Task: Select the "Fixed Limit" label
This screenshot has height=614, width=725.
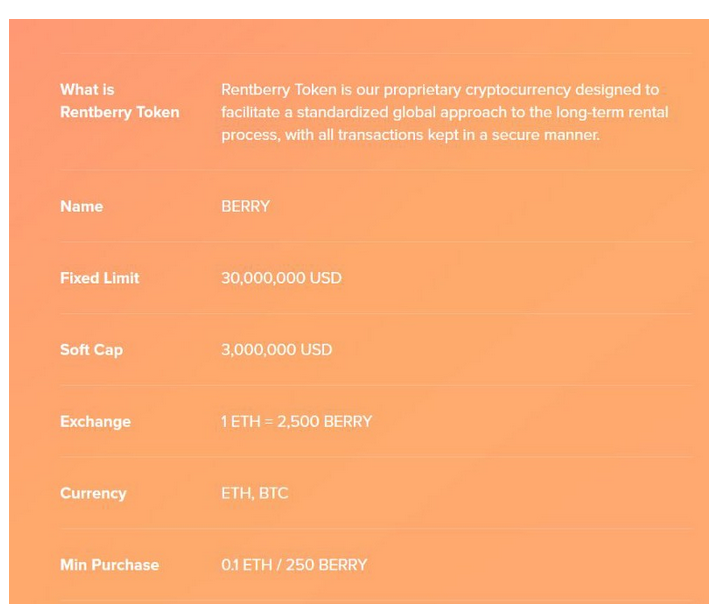Action: [x=99, y=278]
